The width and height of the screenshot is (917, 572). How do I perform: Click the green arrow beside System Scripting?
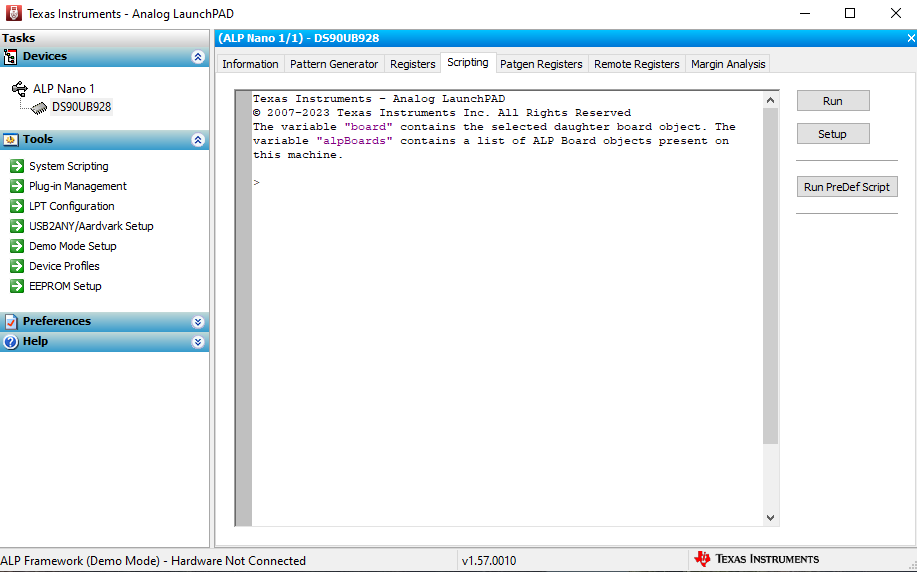[x=17, y=166]
